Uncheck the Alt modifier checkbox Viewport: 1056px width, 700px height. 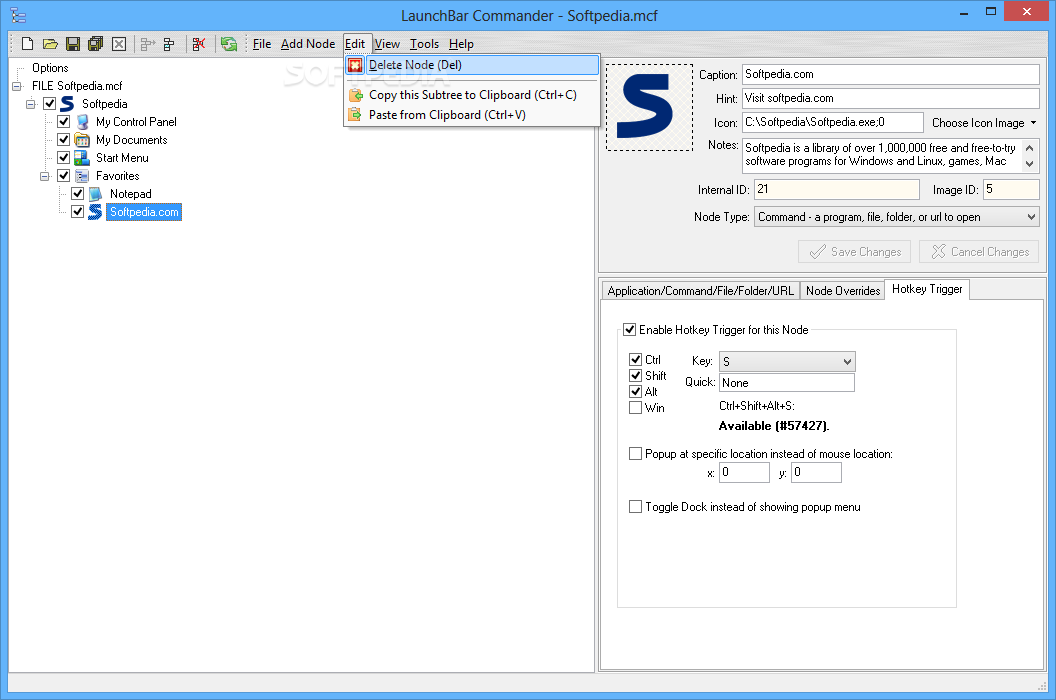(x=635, y=391)
